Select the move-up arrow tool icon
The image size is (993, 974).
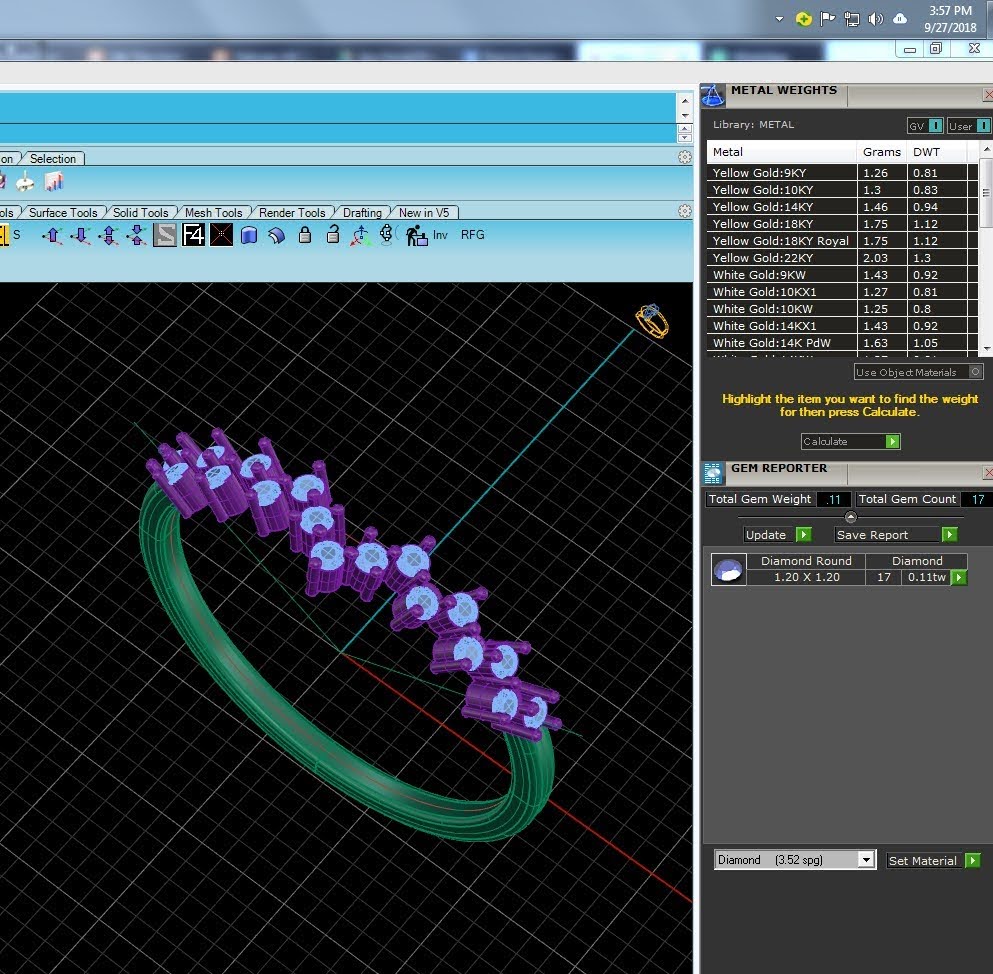52,236
